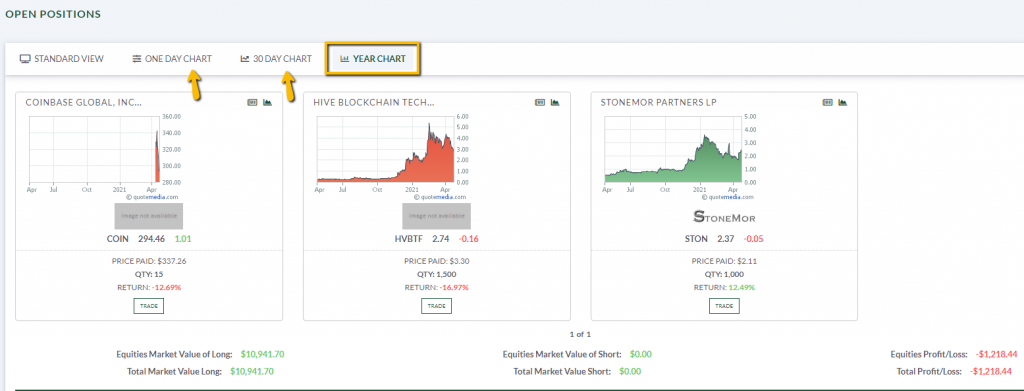Click the Equities Market Value of Long amount

pyautogui.click(x=263, y=354)
